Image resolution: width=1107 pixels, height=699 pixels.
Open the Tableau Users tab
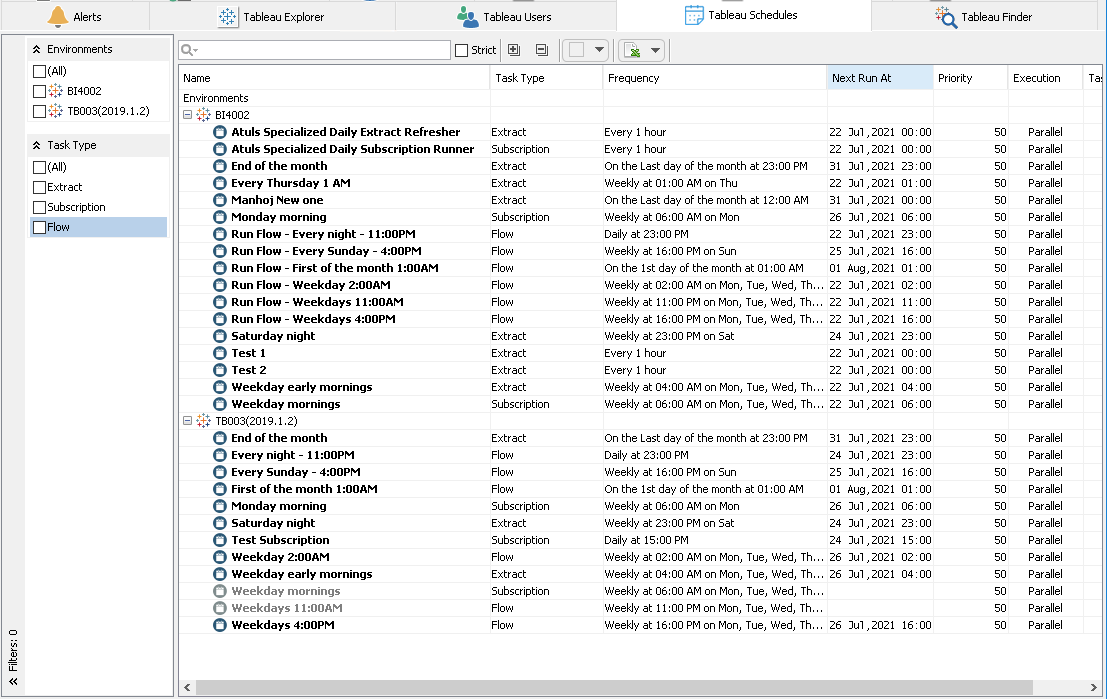tap(504, 16)
